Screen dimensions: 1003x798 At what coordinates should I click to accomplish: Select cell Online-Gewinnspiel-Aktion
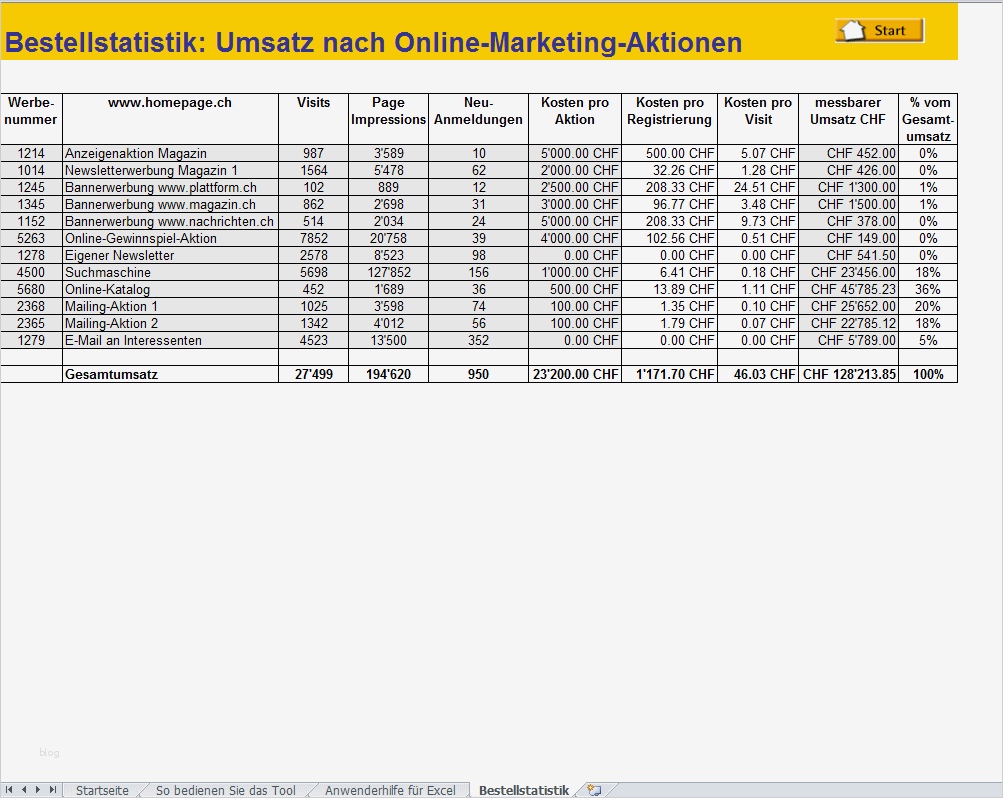[x=170, y=238]
